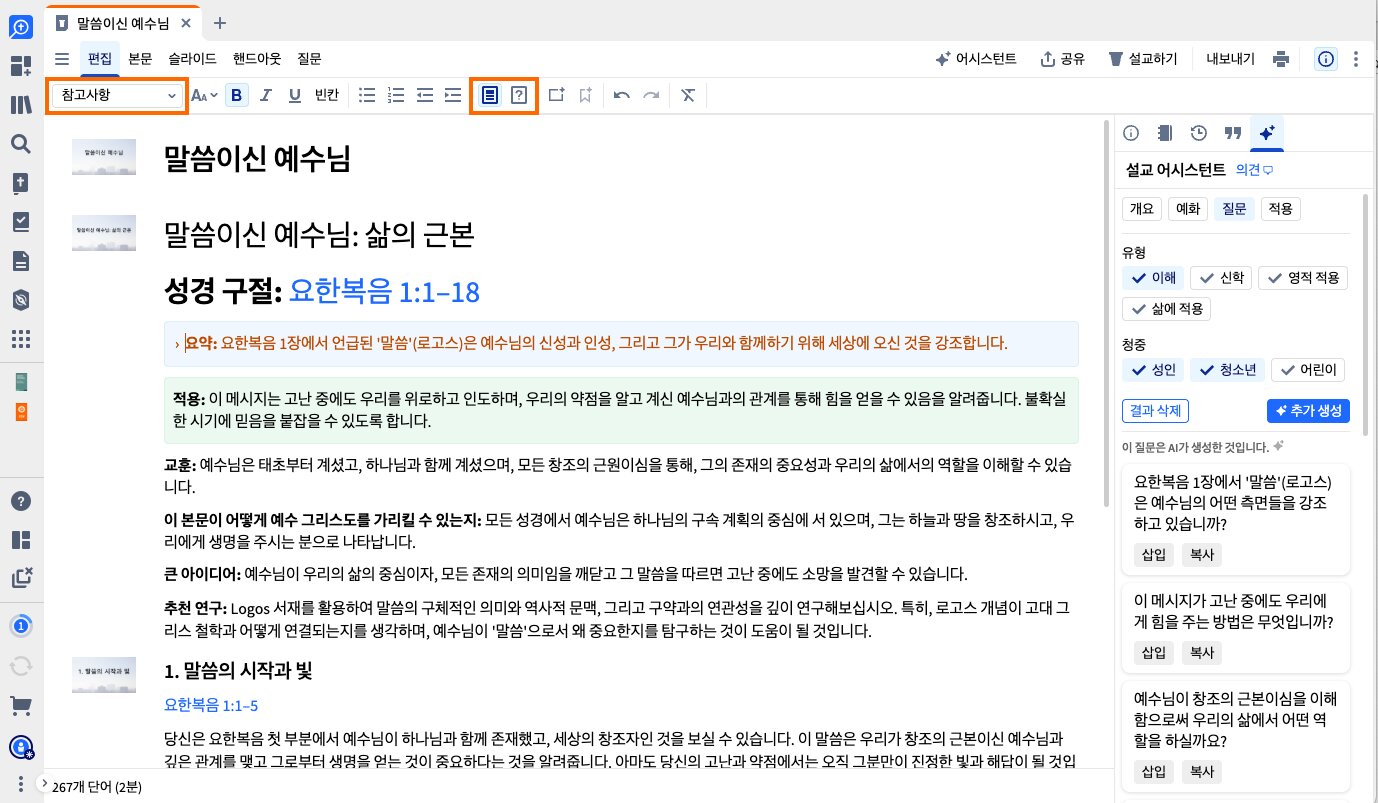
Task: Uncheck the 청소년 audience chip
Action: [x=1227, y=370]
